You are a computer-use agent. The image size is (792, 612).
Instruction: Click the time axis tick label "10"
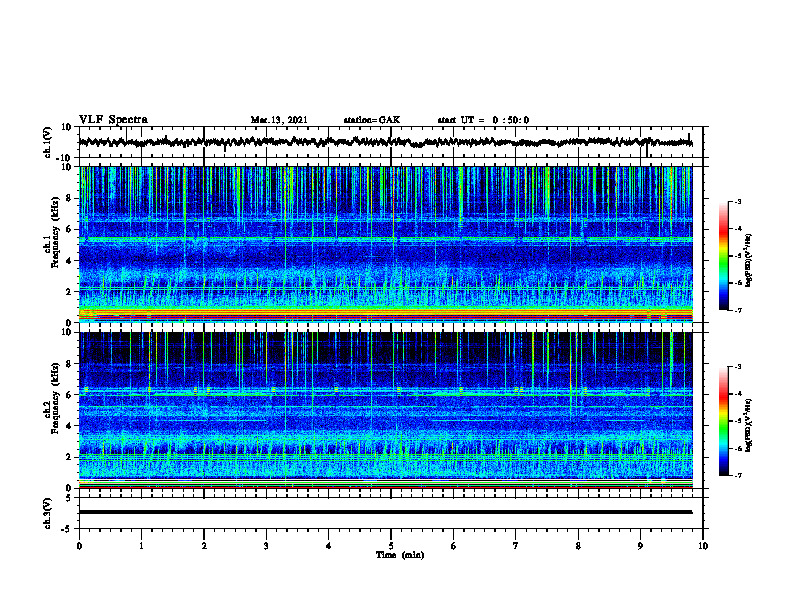[x=703, y=546]
